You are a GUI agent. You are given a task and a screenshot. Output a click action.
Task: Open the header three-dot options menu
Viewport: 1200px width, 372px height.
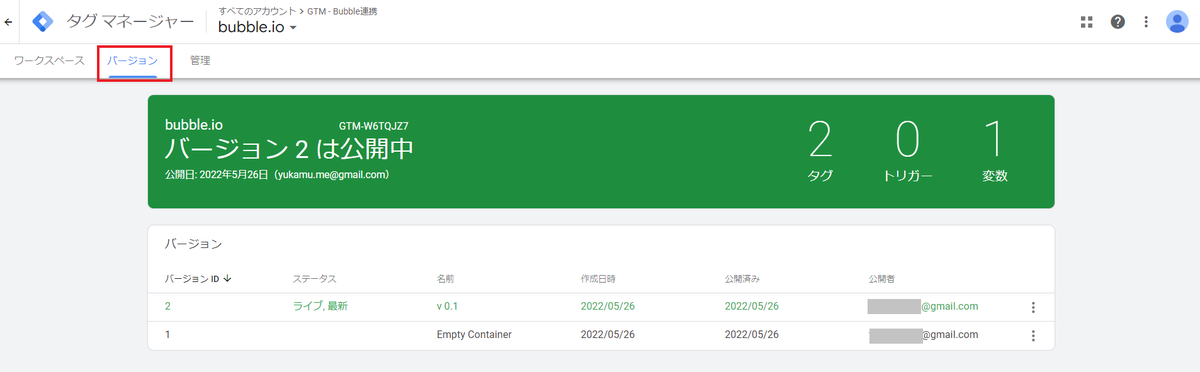pyautogui.click(x=1146, y=21)
